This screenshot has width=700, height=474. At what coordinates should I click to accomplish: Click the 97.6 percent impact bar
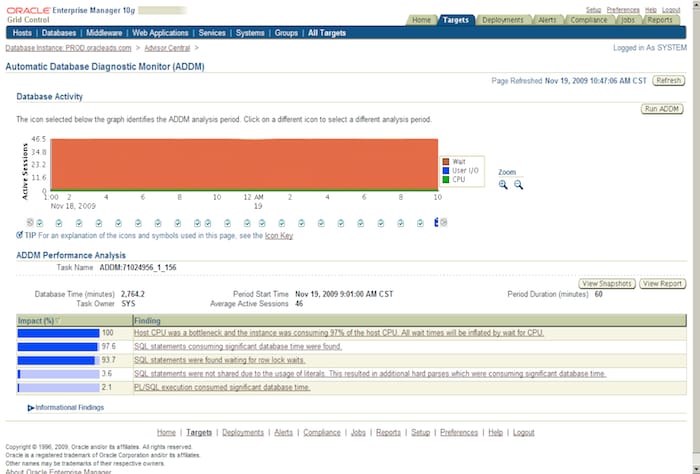(x=58, y=347)
